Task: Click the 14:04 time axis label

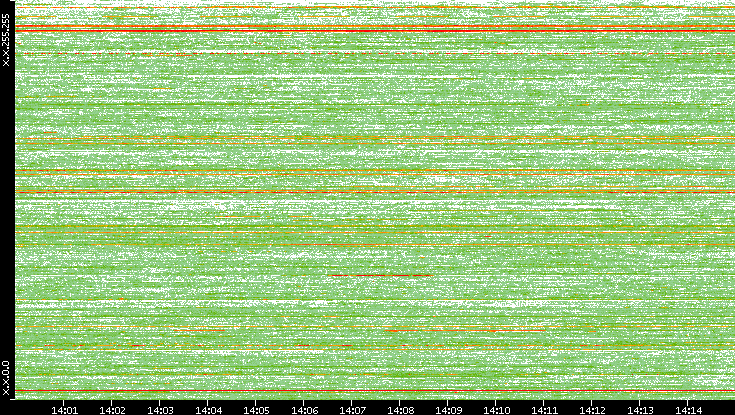Action: coord(208,410)
